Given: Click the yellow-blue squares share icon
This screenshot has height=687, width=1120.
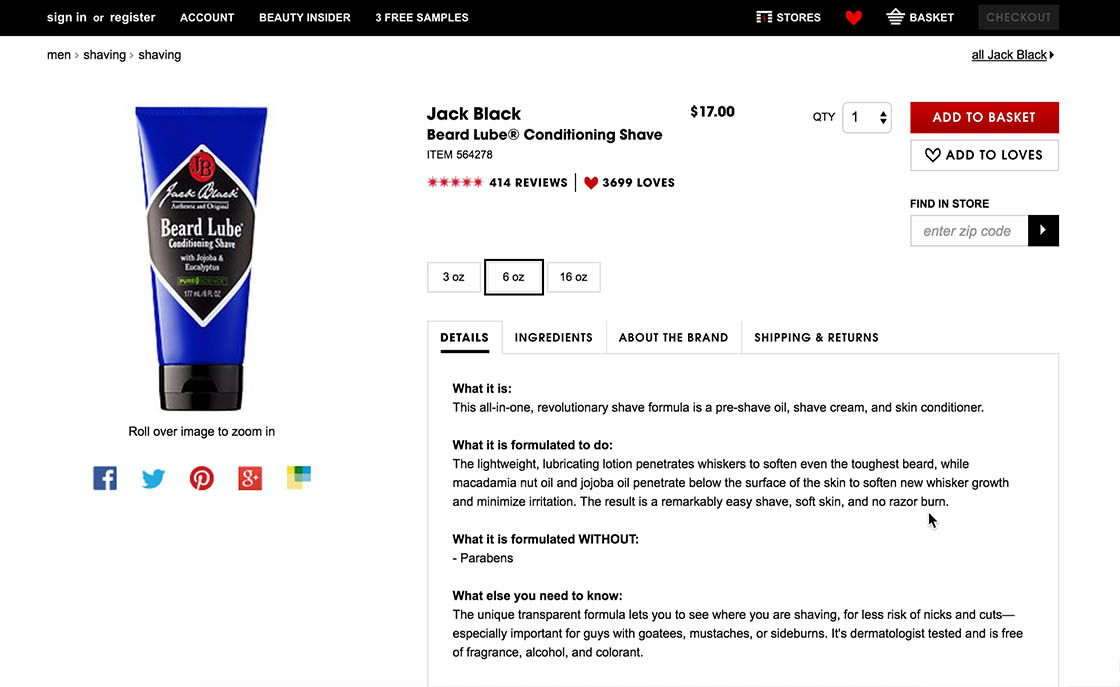Looking at the screenshot, I should pos(299,477).
